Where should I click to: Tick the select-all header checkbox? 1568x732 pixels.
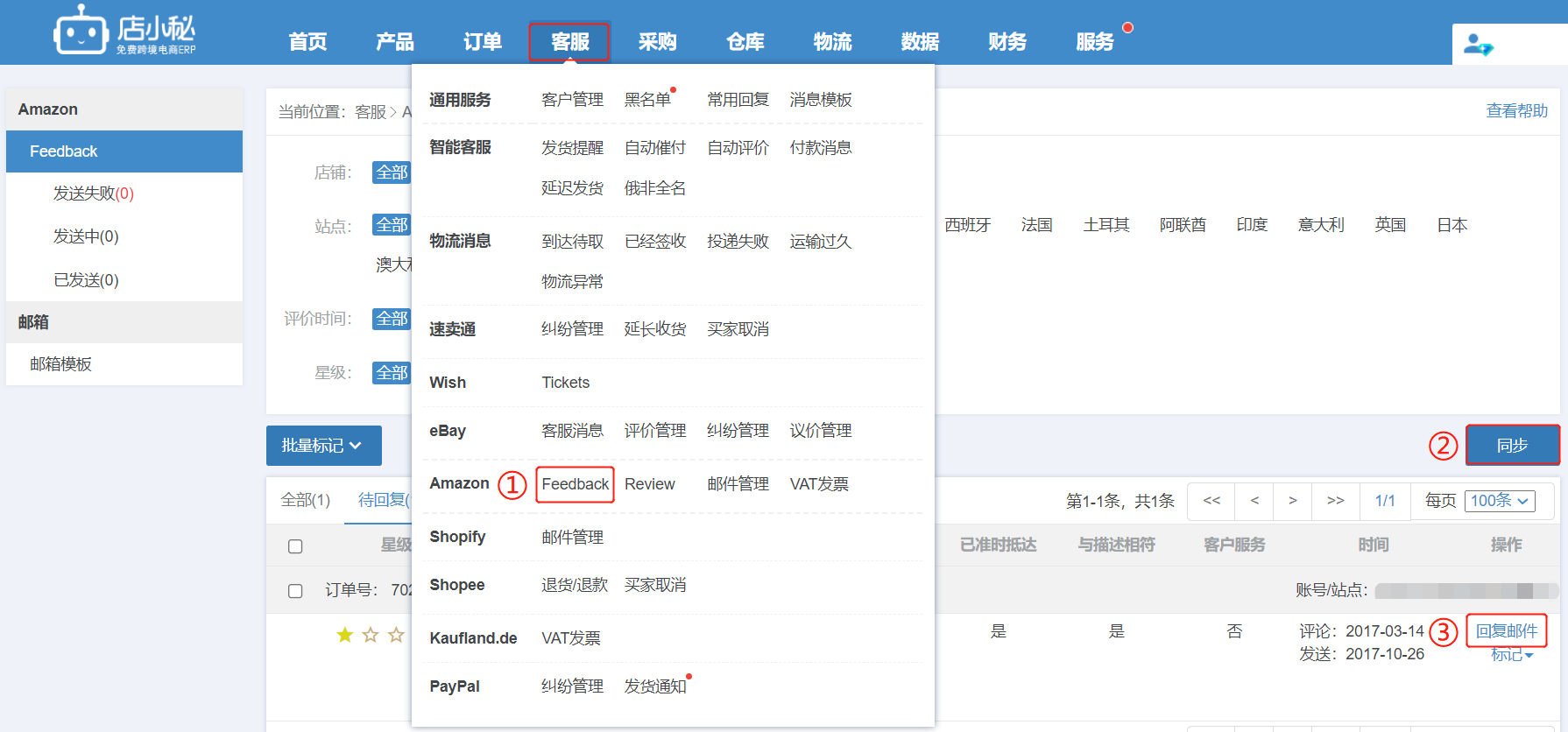295,546
